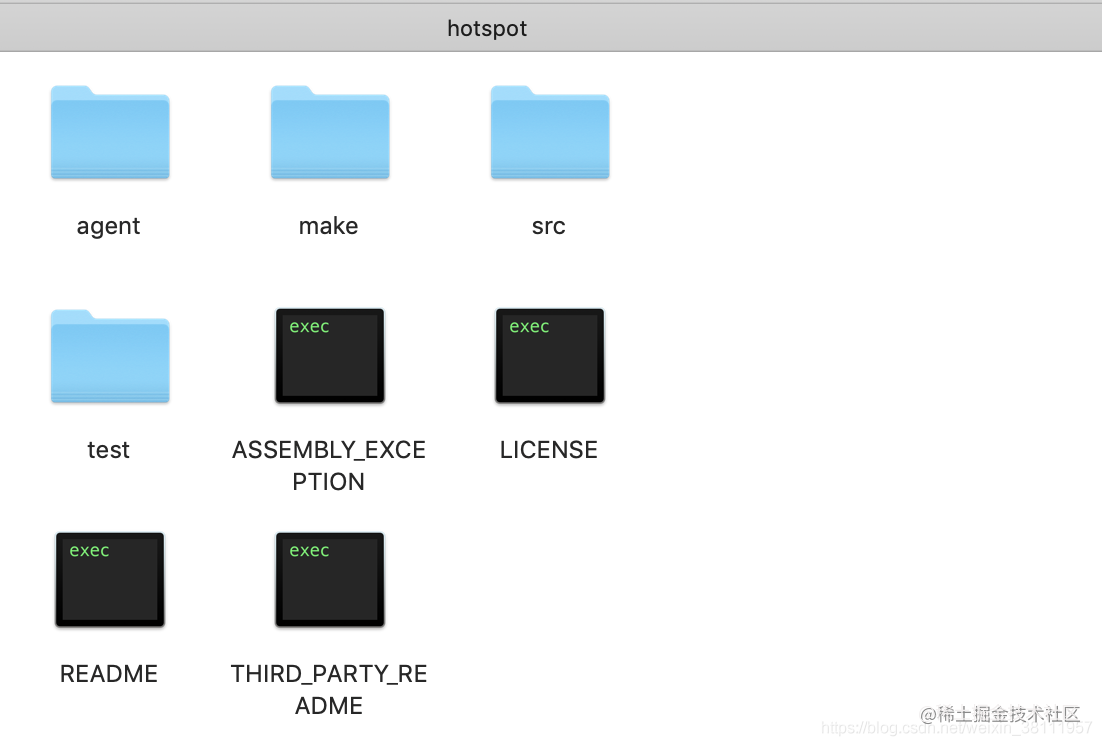
Task: Click the hotspot window title
Action: (487, 28)
